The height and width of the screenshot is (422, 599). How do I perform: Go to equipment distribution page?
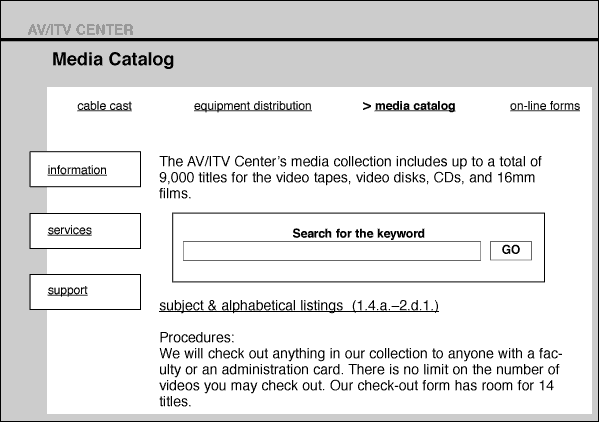pos(253,106)
